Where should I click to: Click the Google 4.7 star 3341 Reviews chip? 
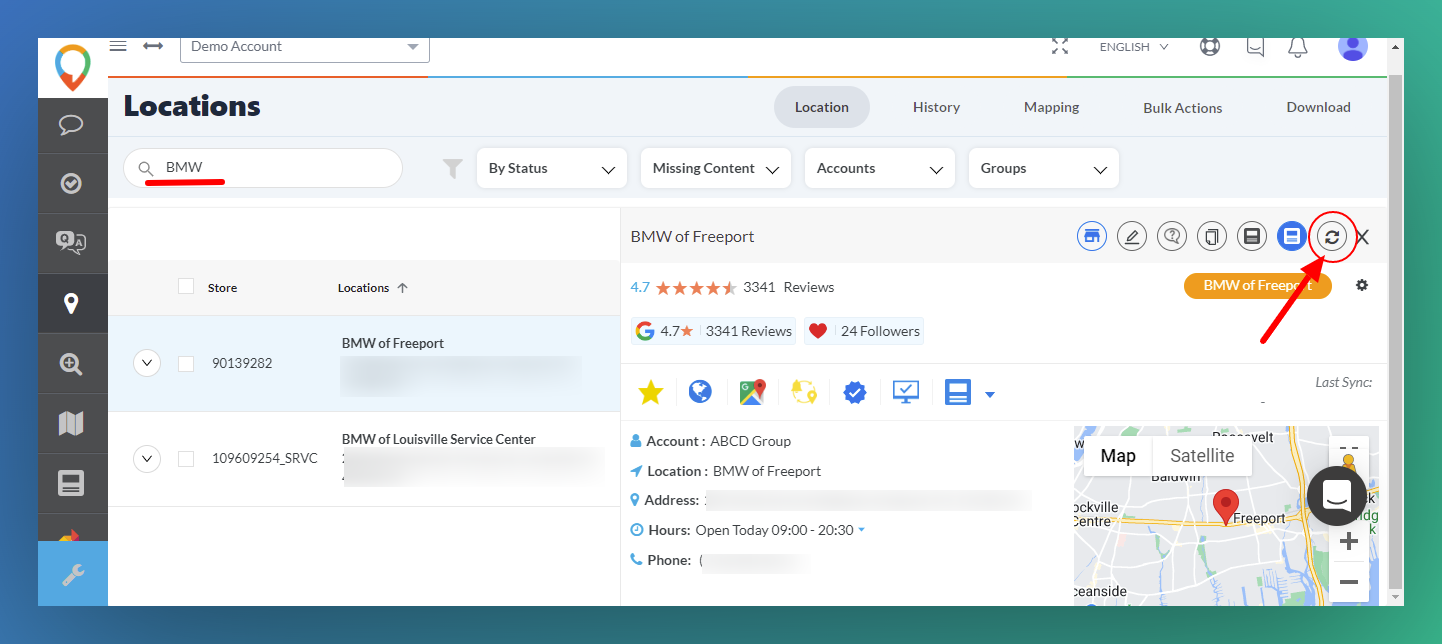(x=713, y=331)
